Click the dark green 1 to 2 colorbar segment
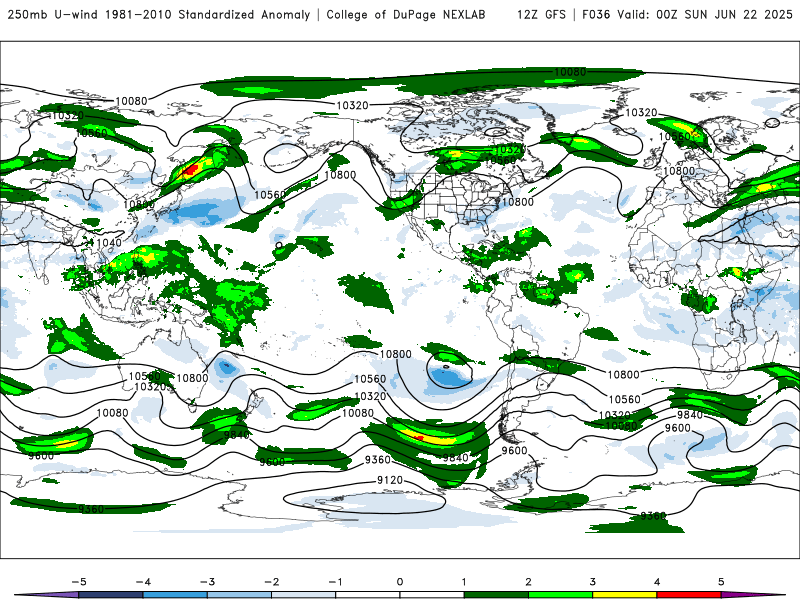This screenshot has height=600, width=800. point(496,595)
